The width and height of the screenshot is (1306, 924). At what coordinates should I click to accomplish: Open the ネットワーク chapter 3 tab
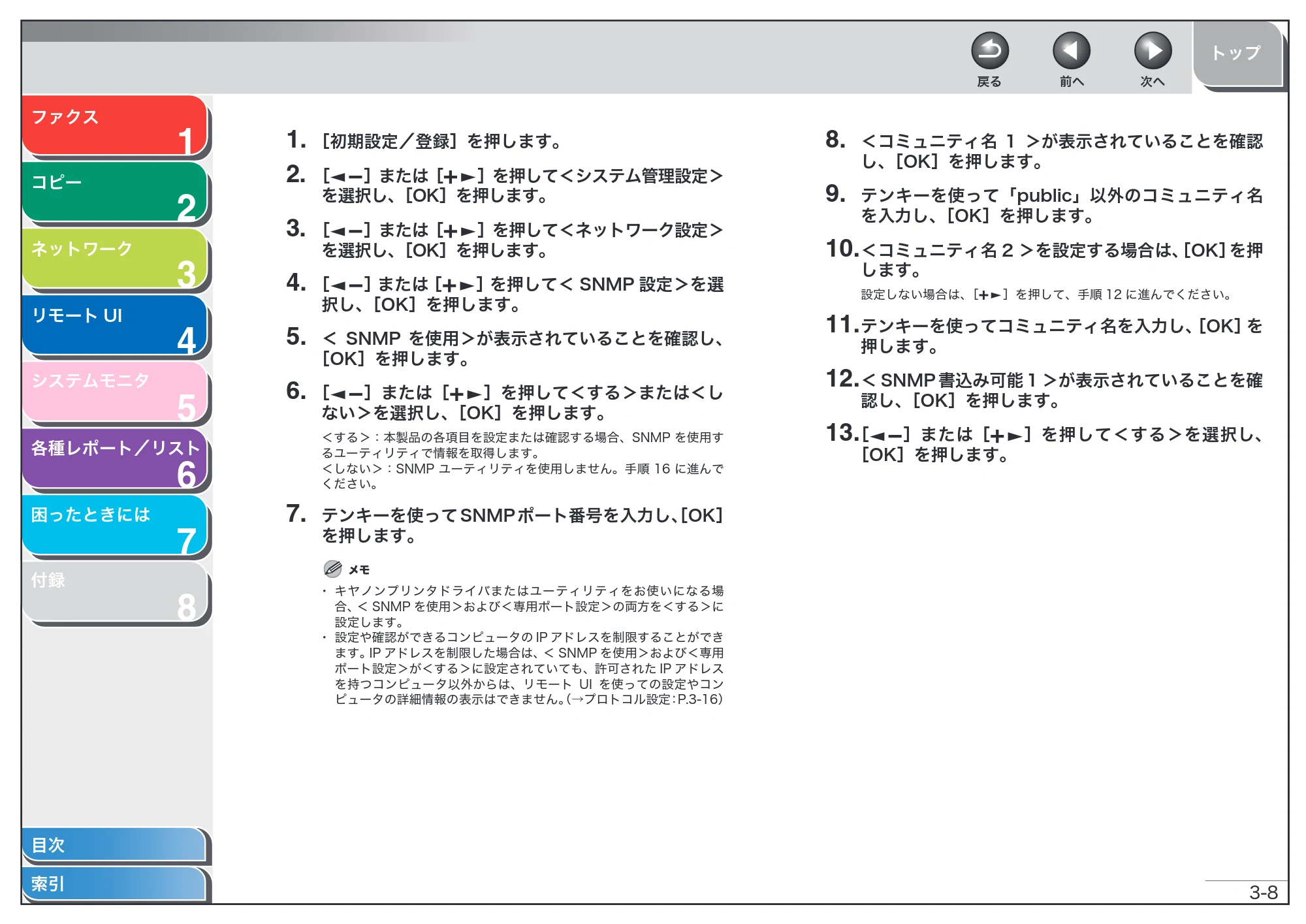tap(114, 259)
